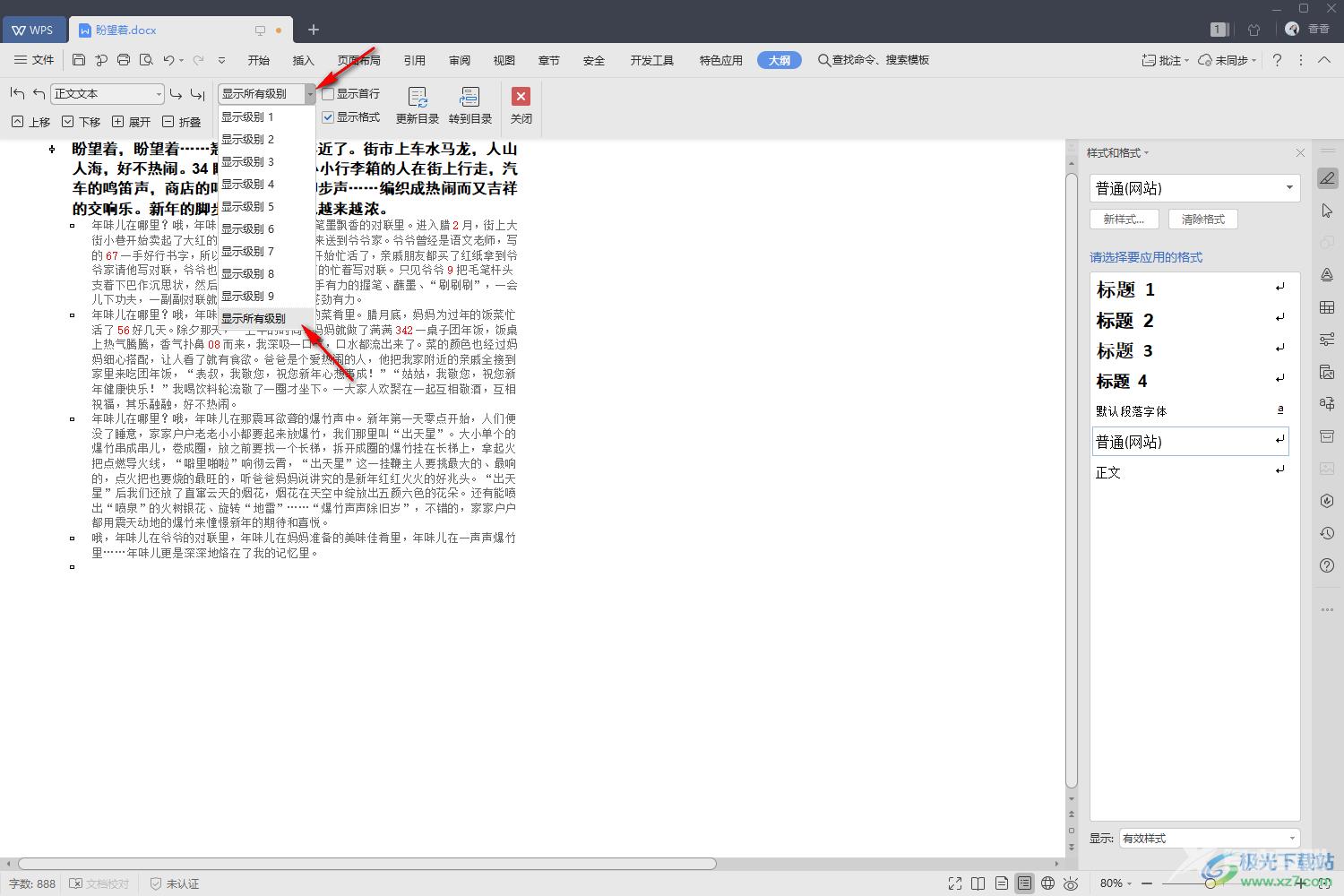
Task: Apply 标题 3 style
Action: (x=1191, y=350)
